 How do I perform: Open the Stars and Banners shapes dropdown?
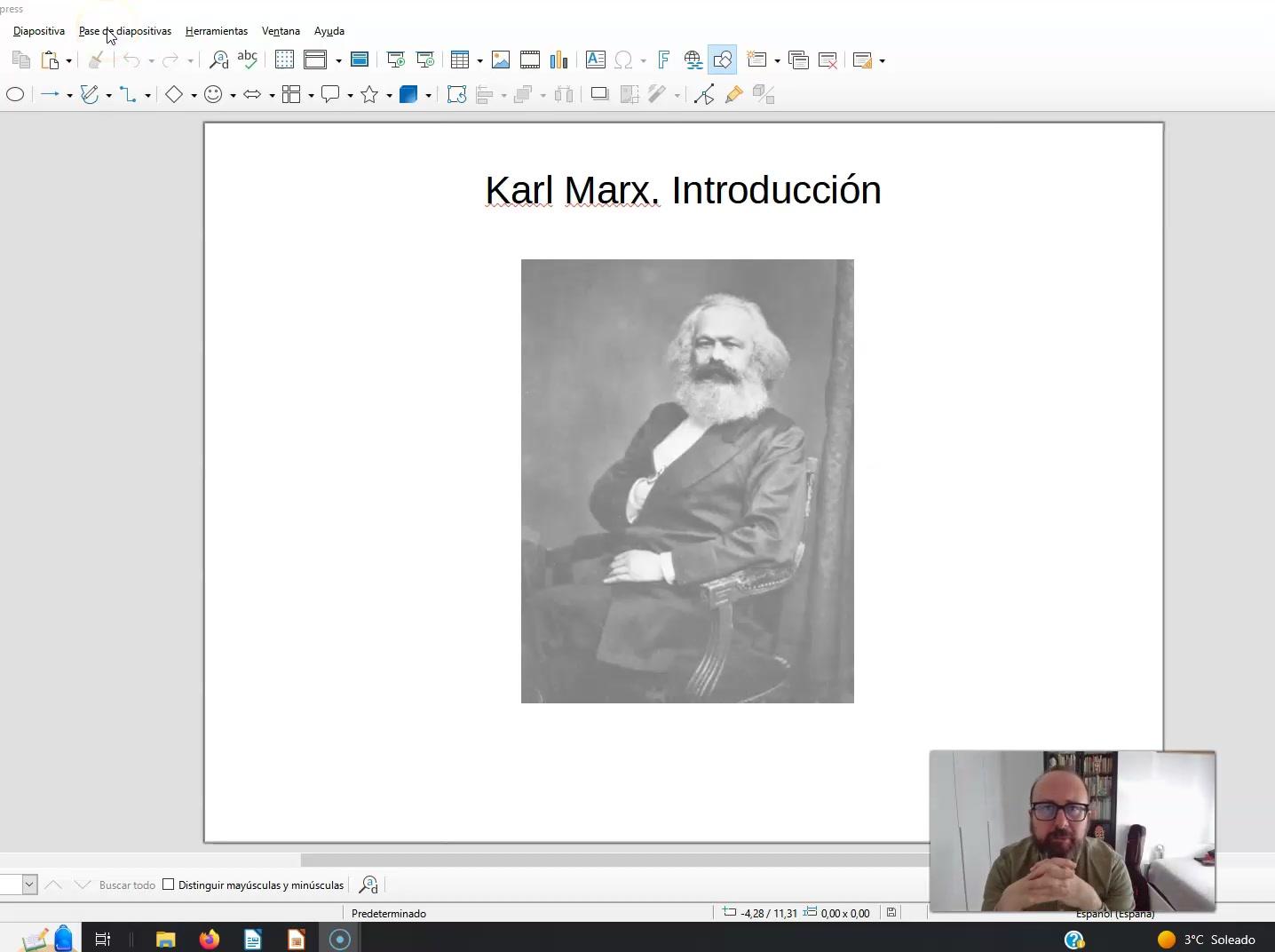click(389, 96)
